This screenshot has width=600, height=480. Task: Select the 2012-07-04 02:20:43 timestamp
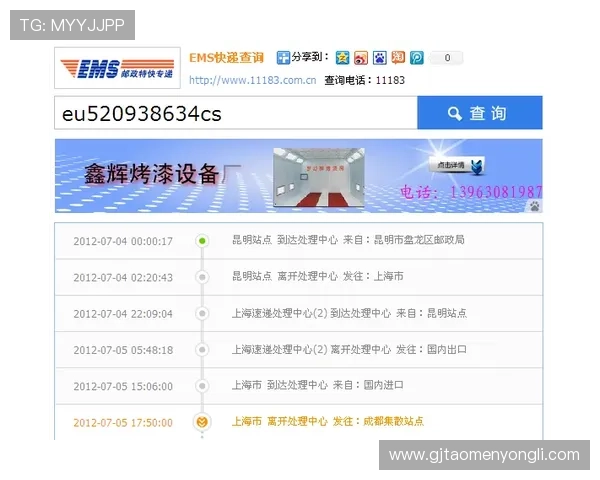123,278
